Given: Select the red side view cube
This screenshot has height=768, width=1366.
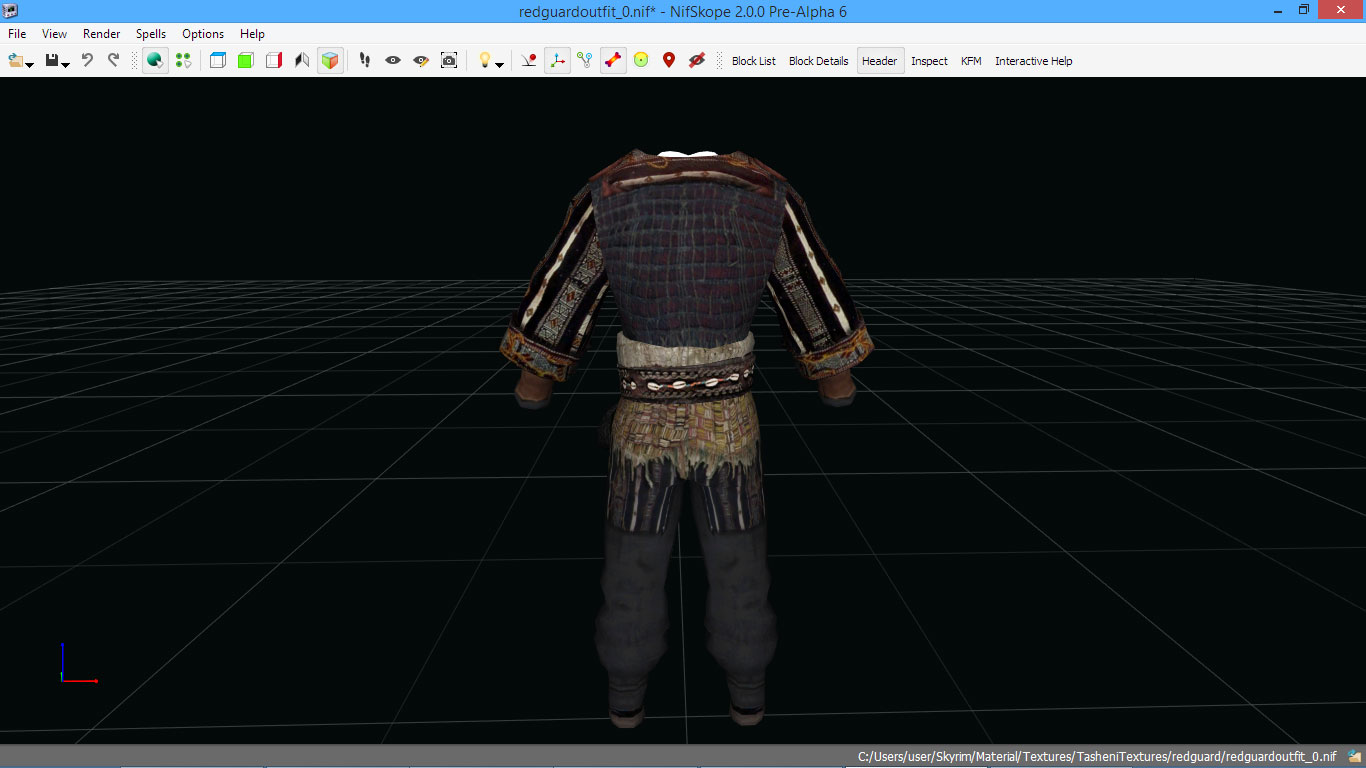Looking at the screenshot, I should pyautogui.click(x=273, y=61).
